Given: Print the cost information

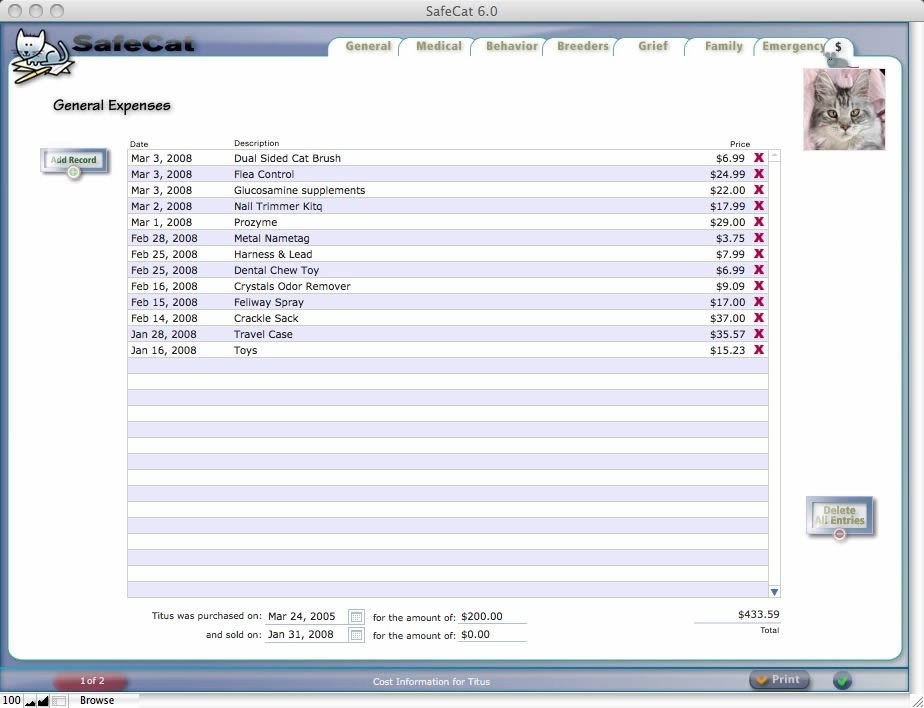Looking at the screenshot, I should pos(779,680).
